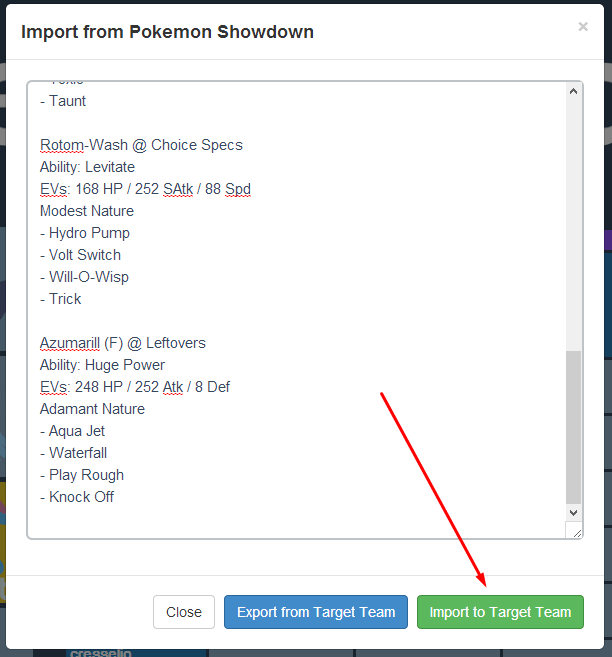Viewport: 612px width, 657px height.
Task: Place cursor on the Play Rough move
Action: coord(86,475)
